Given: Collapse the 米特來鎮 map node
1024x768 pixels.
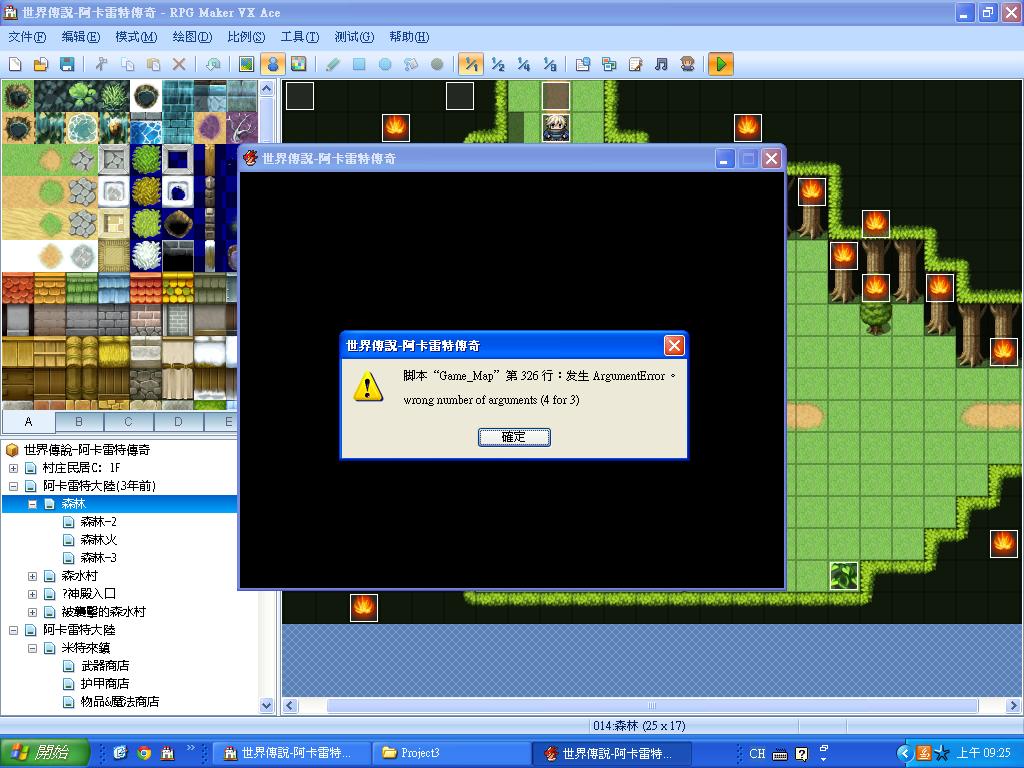Looking at the screenshot, I should [32, 648].
